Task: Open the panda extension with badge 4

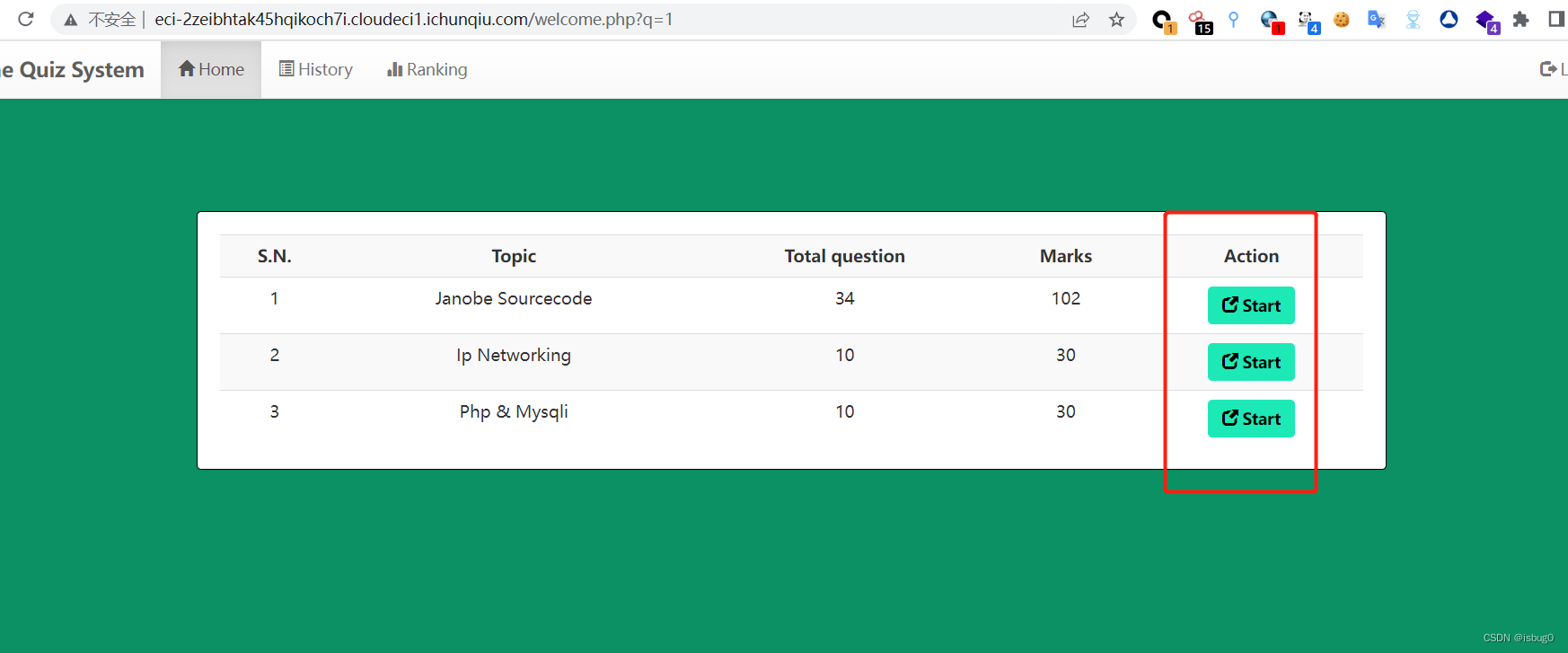Action: click(x=1308, y=21)
